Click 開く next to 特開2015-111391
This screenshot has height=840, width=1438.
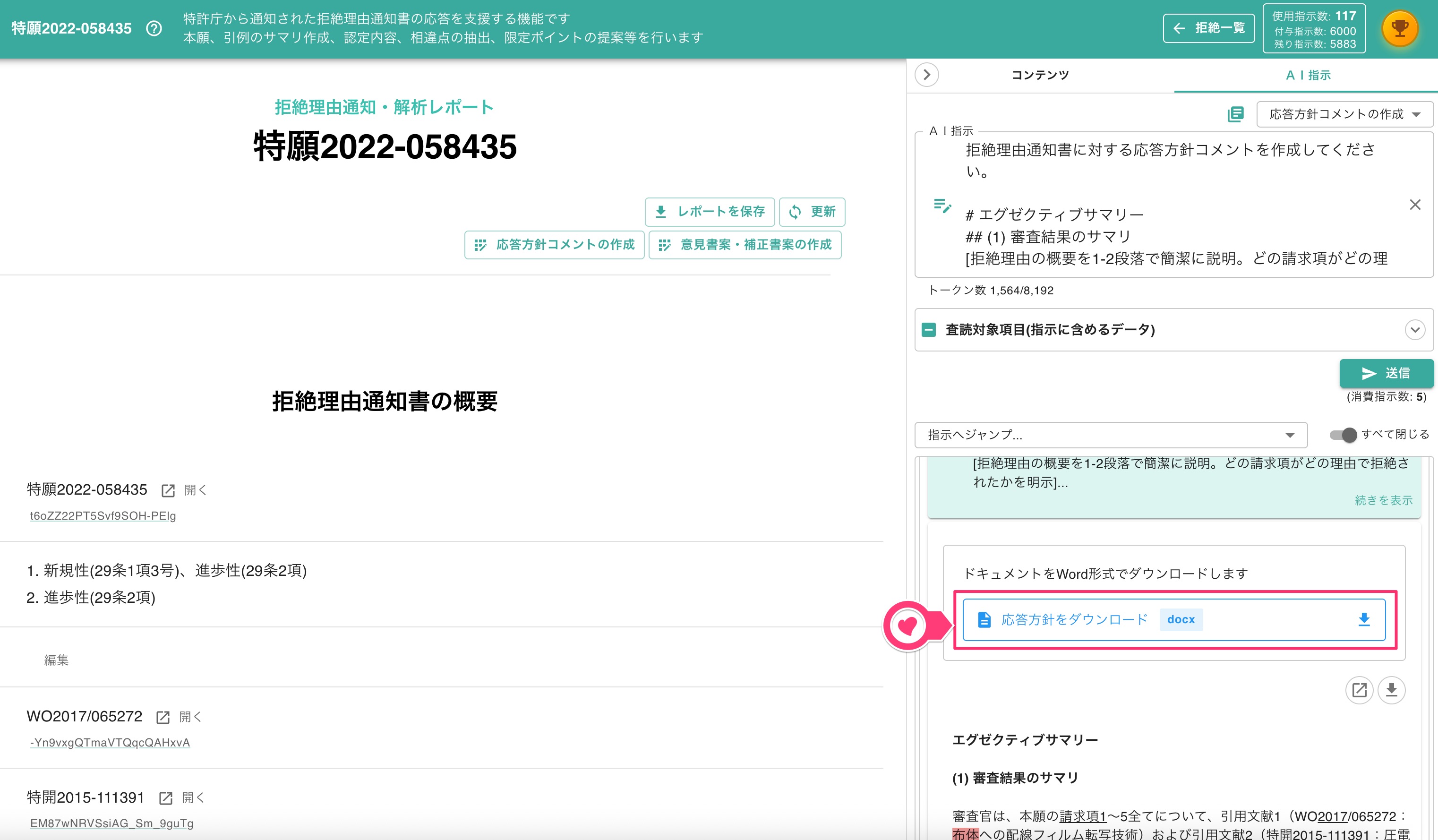click(193, 798)
